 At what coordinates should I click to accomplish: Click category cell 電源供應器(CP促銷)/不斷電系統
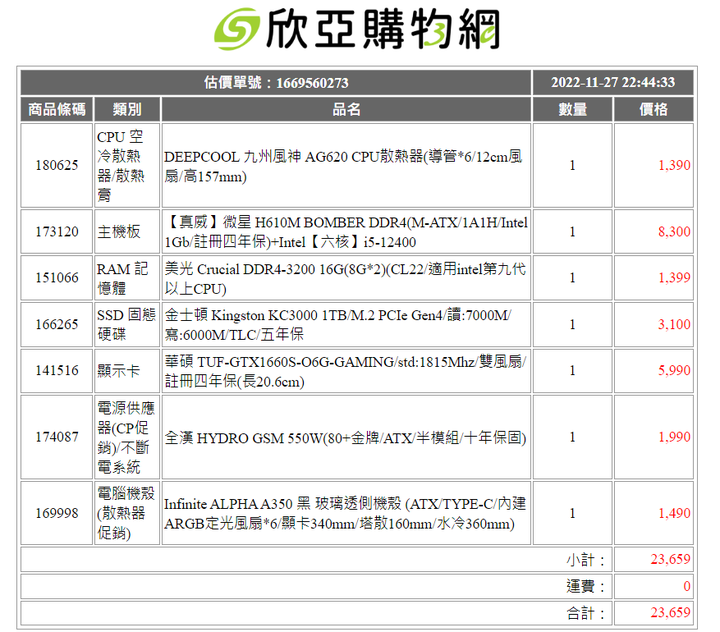[127, 437]
